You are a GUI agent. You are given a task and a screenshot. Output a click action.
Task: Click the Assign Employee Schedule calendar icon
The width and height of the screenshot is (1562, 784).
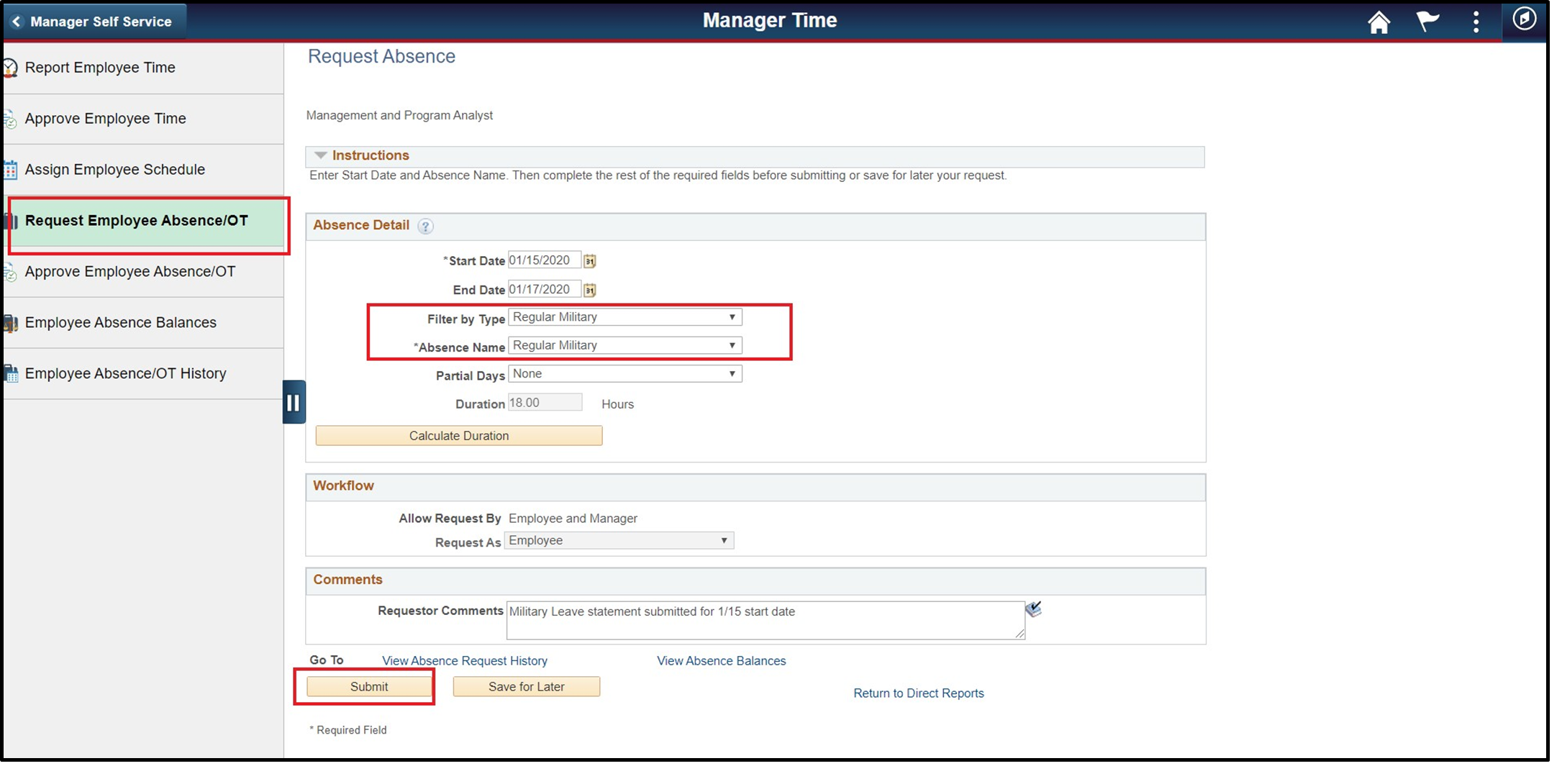[x=10, y=170]
